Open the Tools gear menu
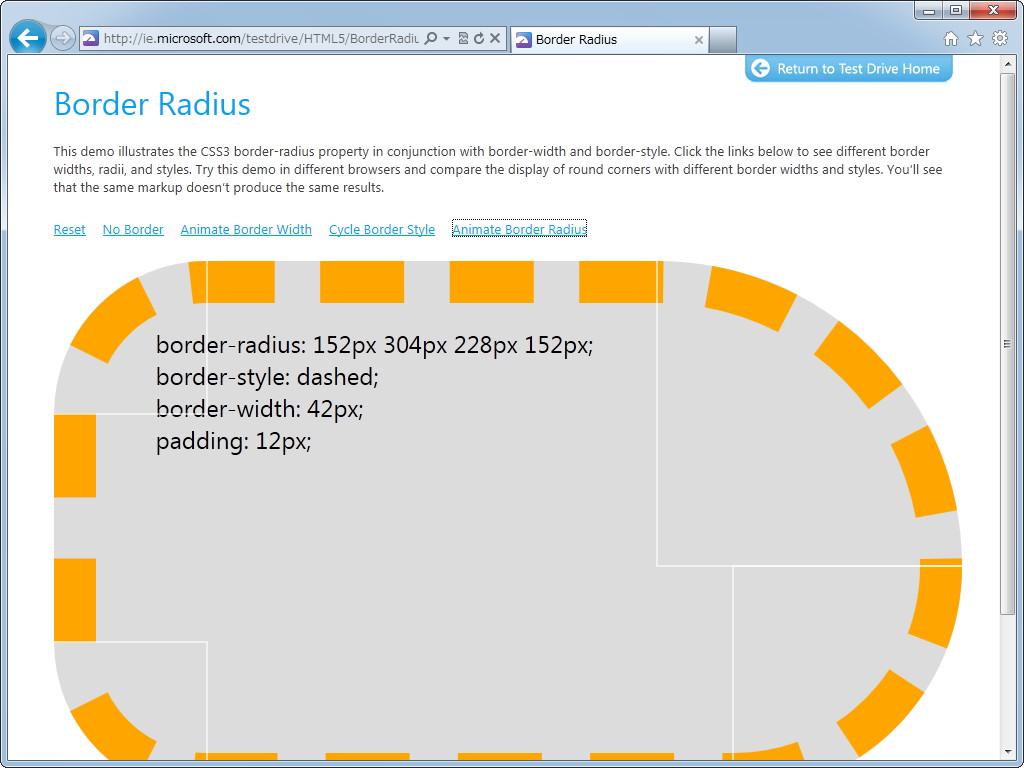The height and width of the screenshot is (768, 1024). tap(1000, 38)
